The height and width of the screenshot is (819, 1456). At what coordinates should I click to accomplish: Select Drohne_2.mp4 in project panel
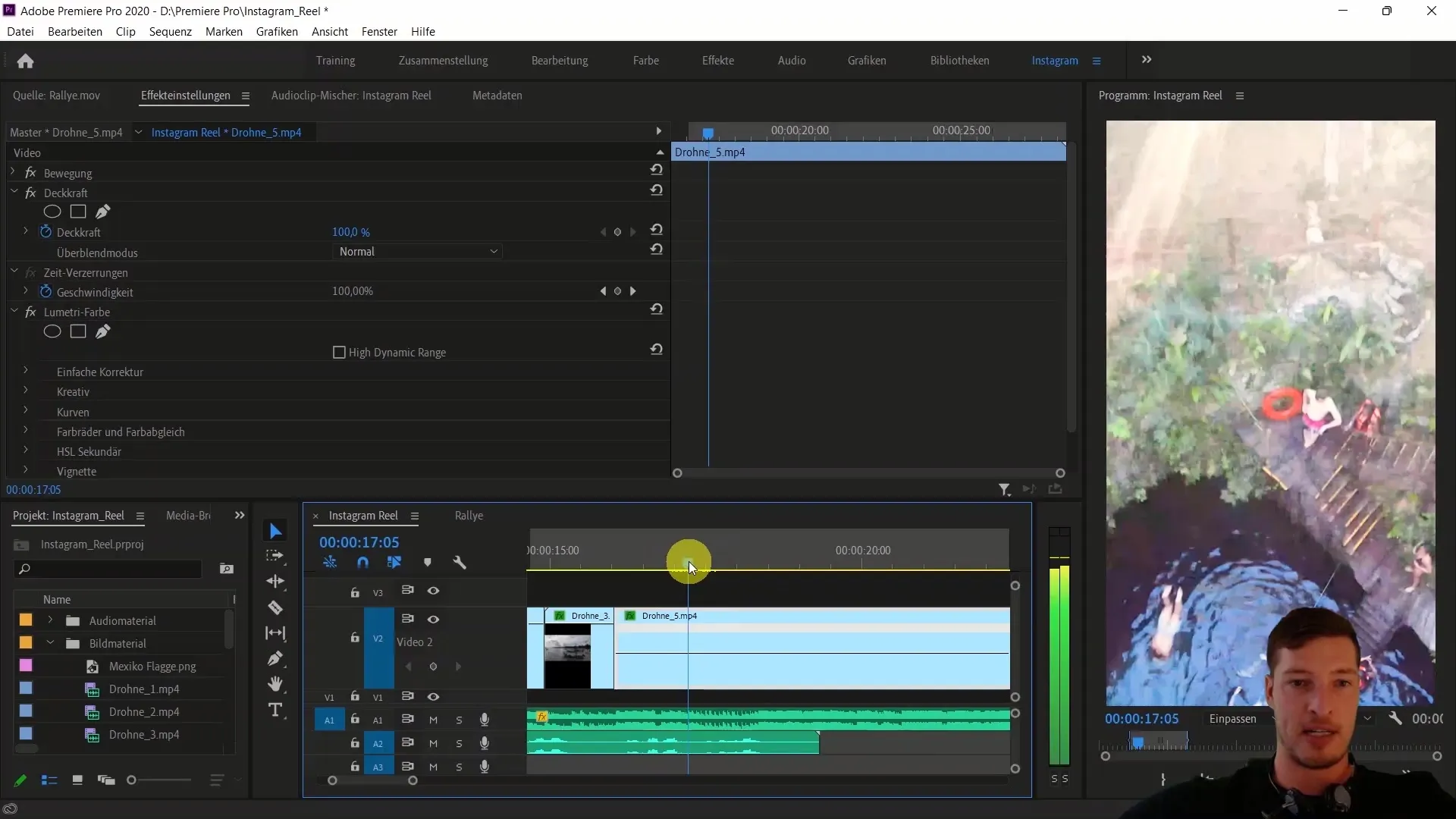point(144,712)
